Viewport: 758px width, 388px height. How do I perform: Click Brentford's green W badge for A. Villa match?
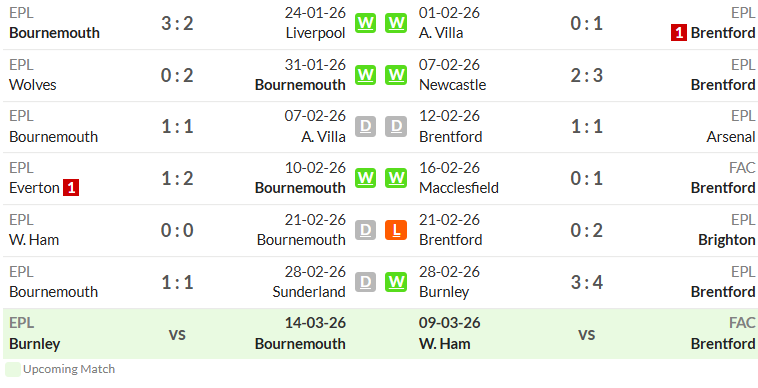(x=396, y=23)
